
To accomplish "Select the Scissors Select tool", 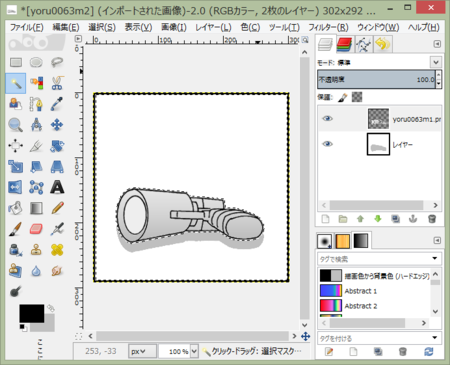I will pos(57,83).
